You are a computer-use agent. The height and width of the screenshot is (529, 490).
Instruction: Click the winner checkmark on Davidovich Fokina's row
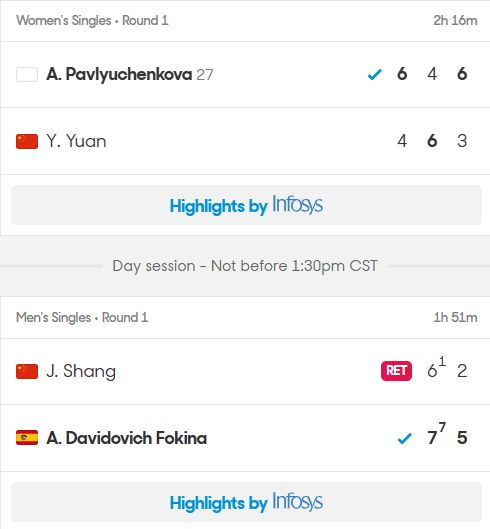click(x=404, y=438)
